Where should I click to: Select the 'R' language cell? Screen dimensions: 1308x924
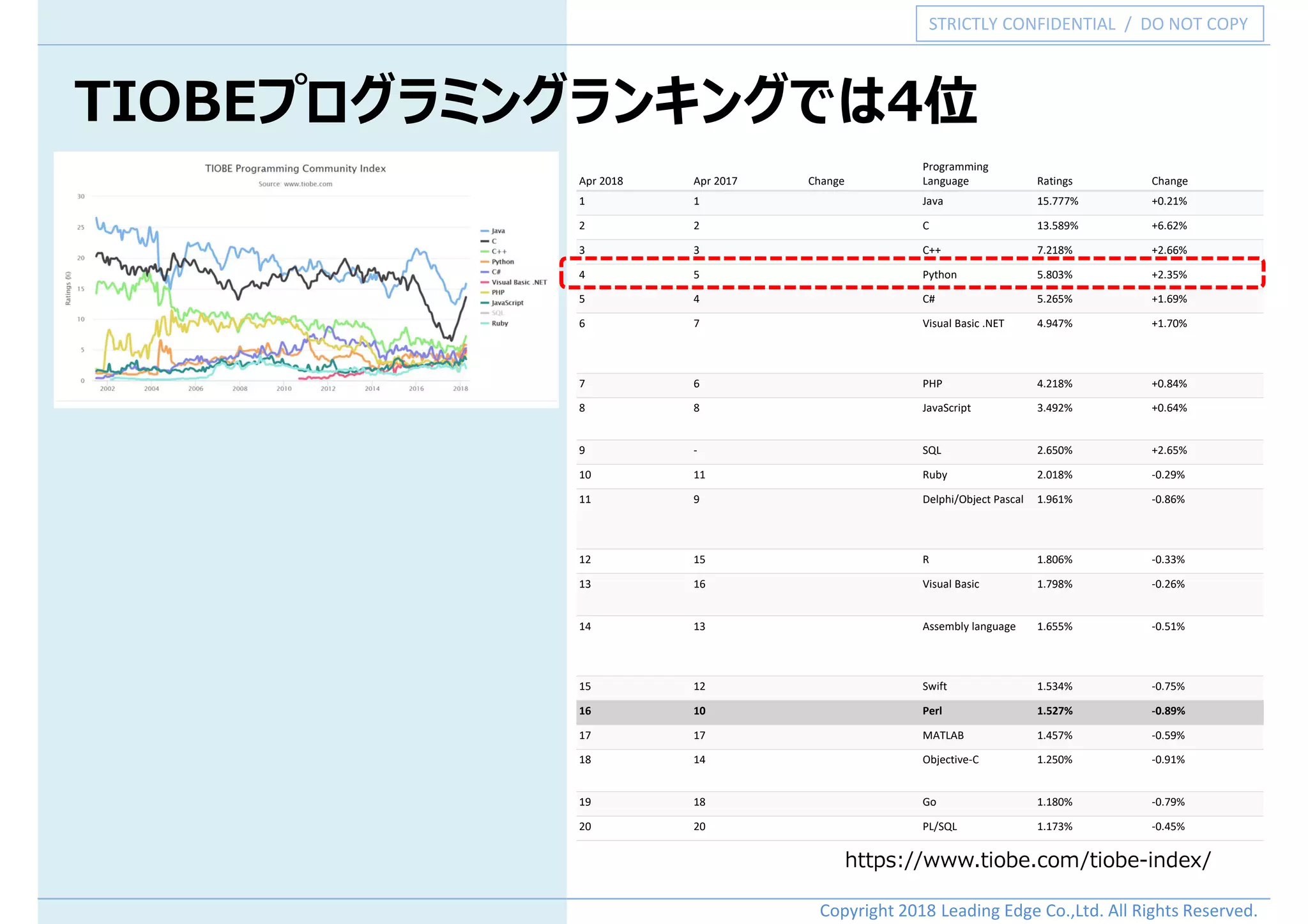tap(925, 559)
